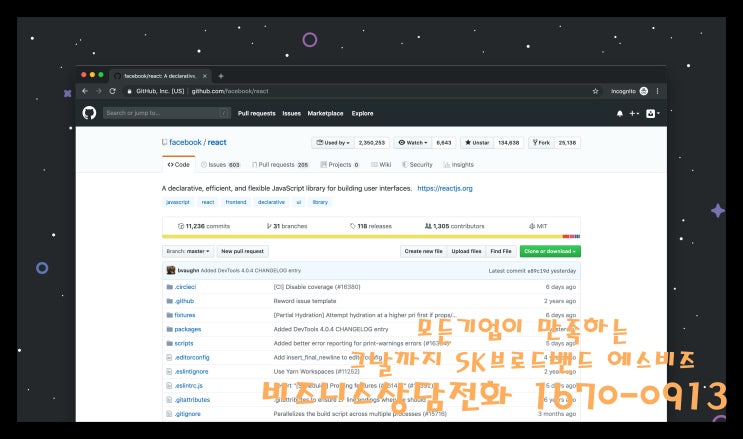The image size is (743, 439).
Task: Click the declarative topic tag
Action: click(272, 202)
